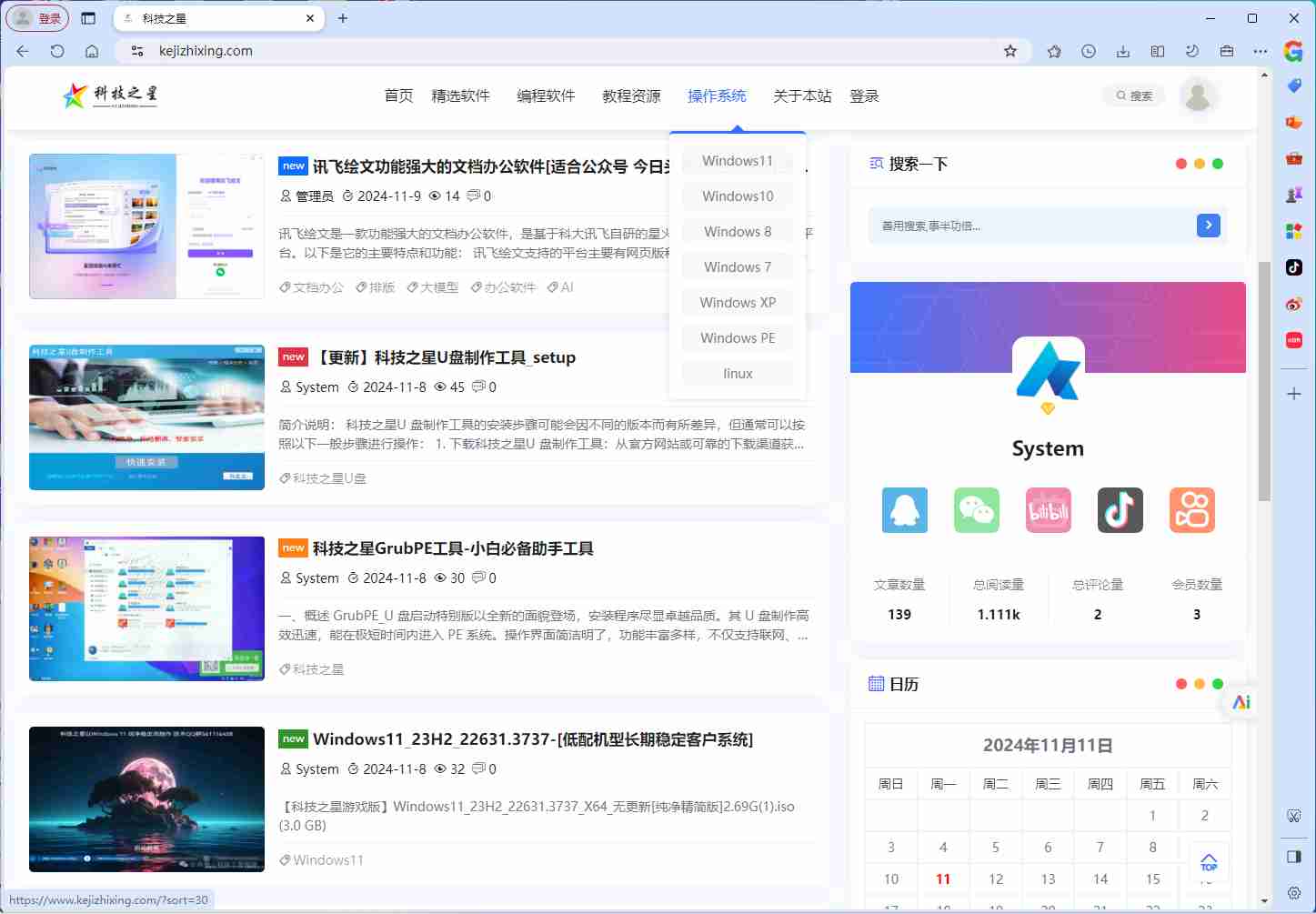
Task: Switch to the 精选软件 nav item
Action: 461,95
